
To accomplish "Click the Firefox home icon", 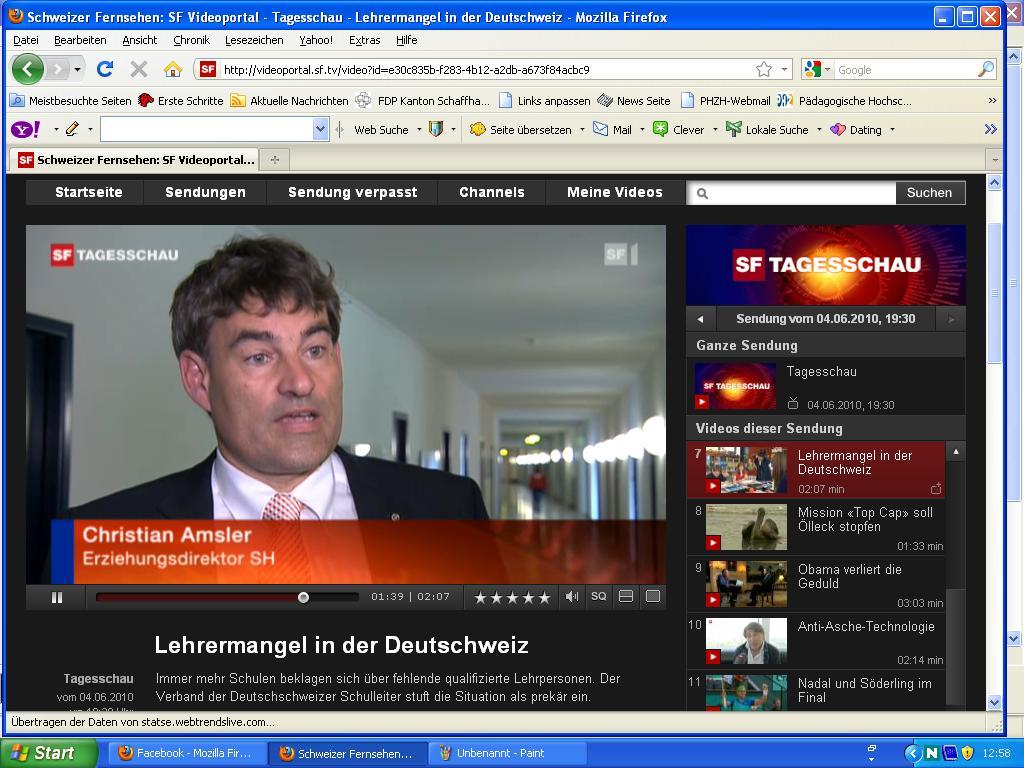I will 172,69.
